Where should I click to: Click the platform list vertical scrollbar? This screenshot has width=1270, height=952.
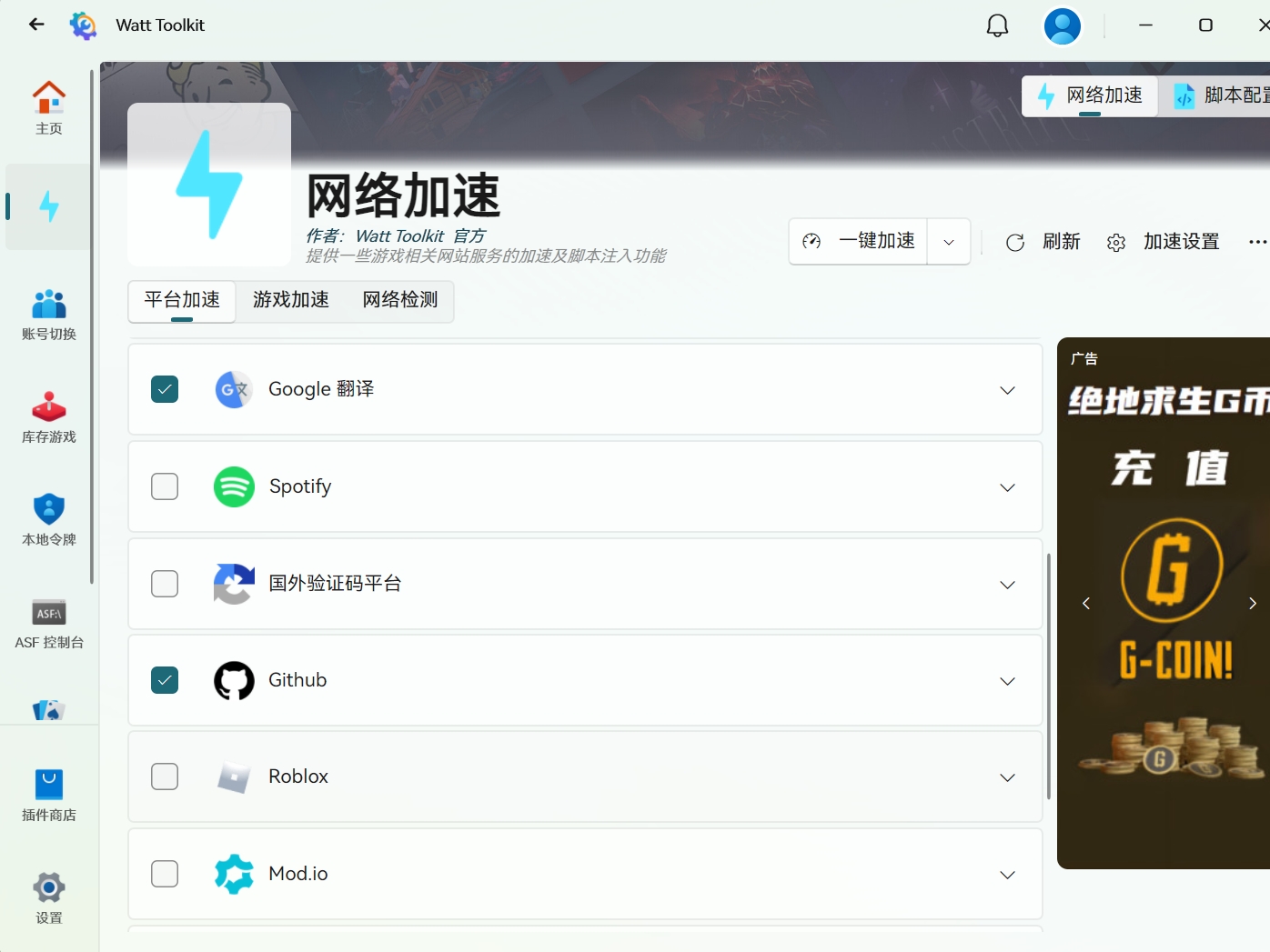pos(1048,676)
